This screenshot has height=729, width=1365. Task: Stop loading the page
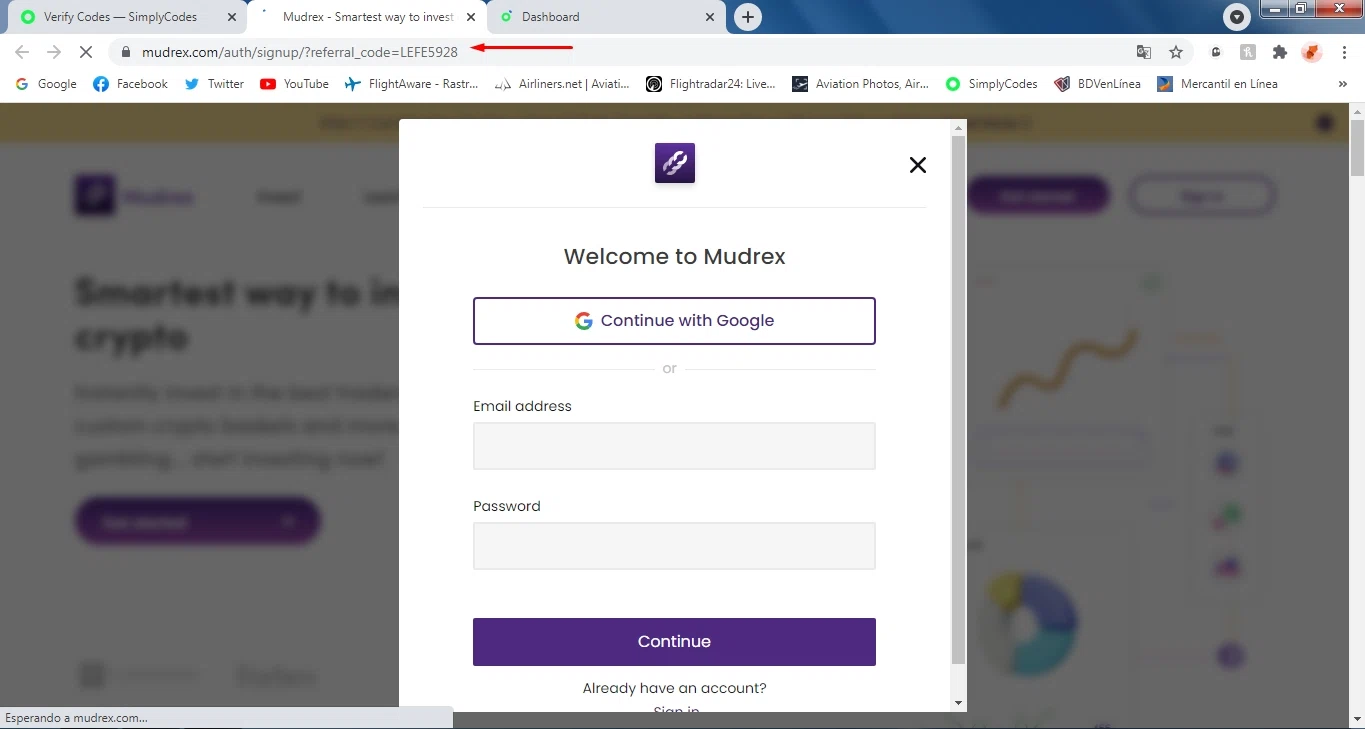(x=87, y=52)
